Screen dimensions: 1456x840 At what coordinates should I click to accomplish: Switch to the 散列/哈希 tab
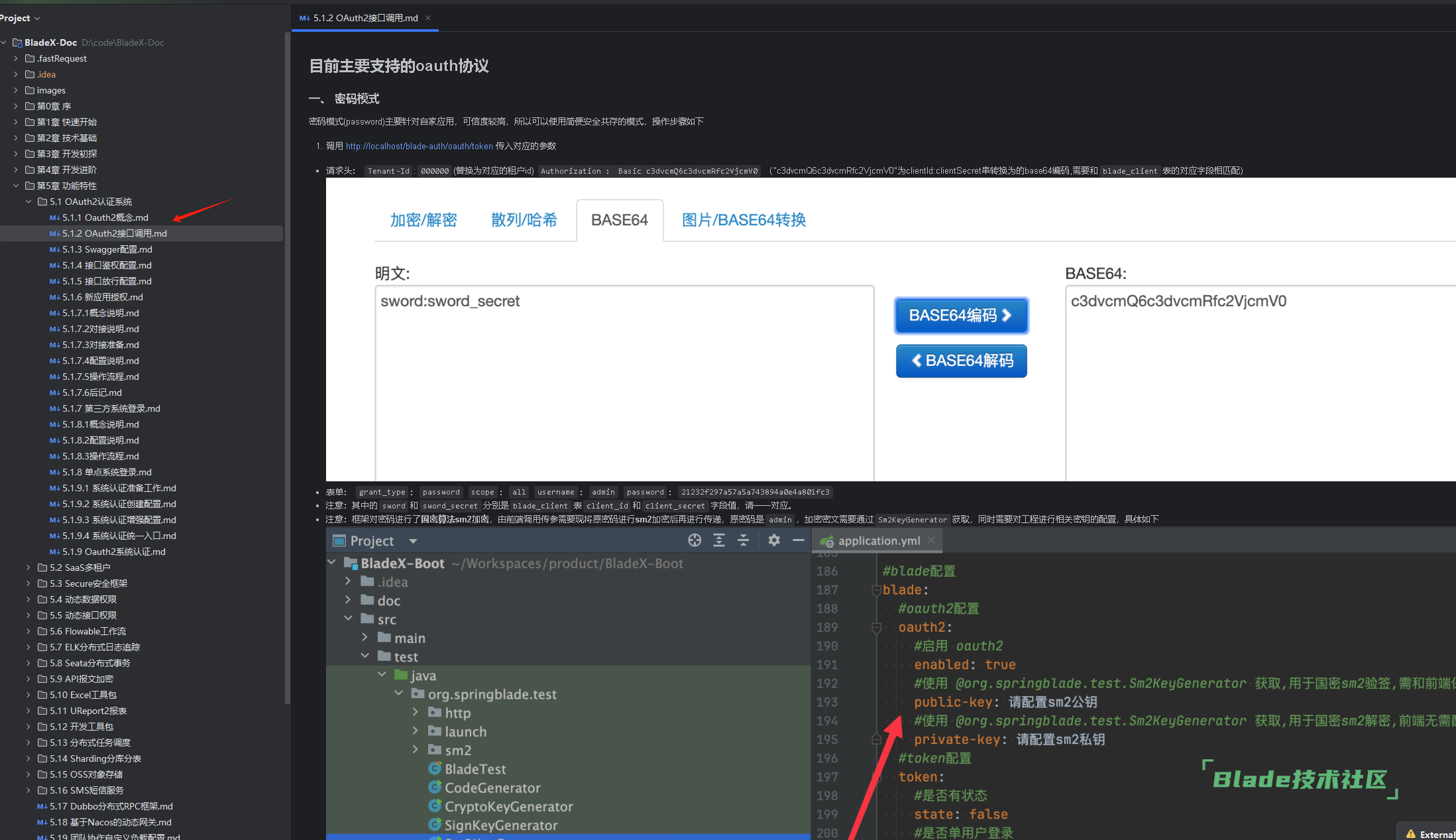point(524,220)
